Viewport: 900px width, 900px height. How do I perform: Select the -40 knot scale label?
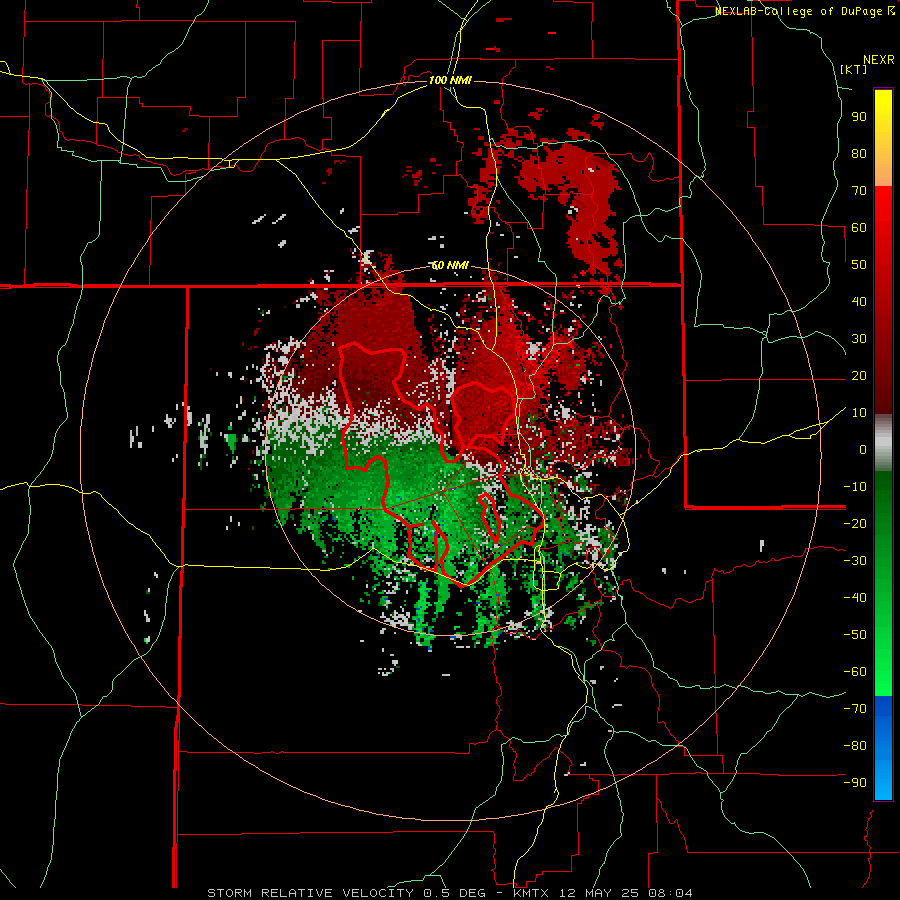tap(855, 598)
